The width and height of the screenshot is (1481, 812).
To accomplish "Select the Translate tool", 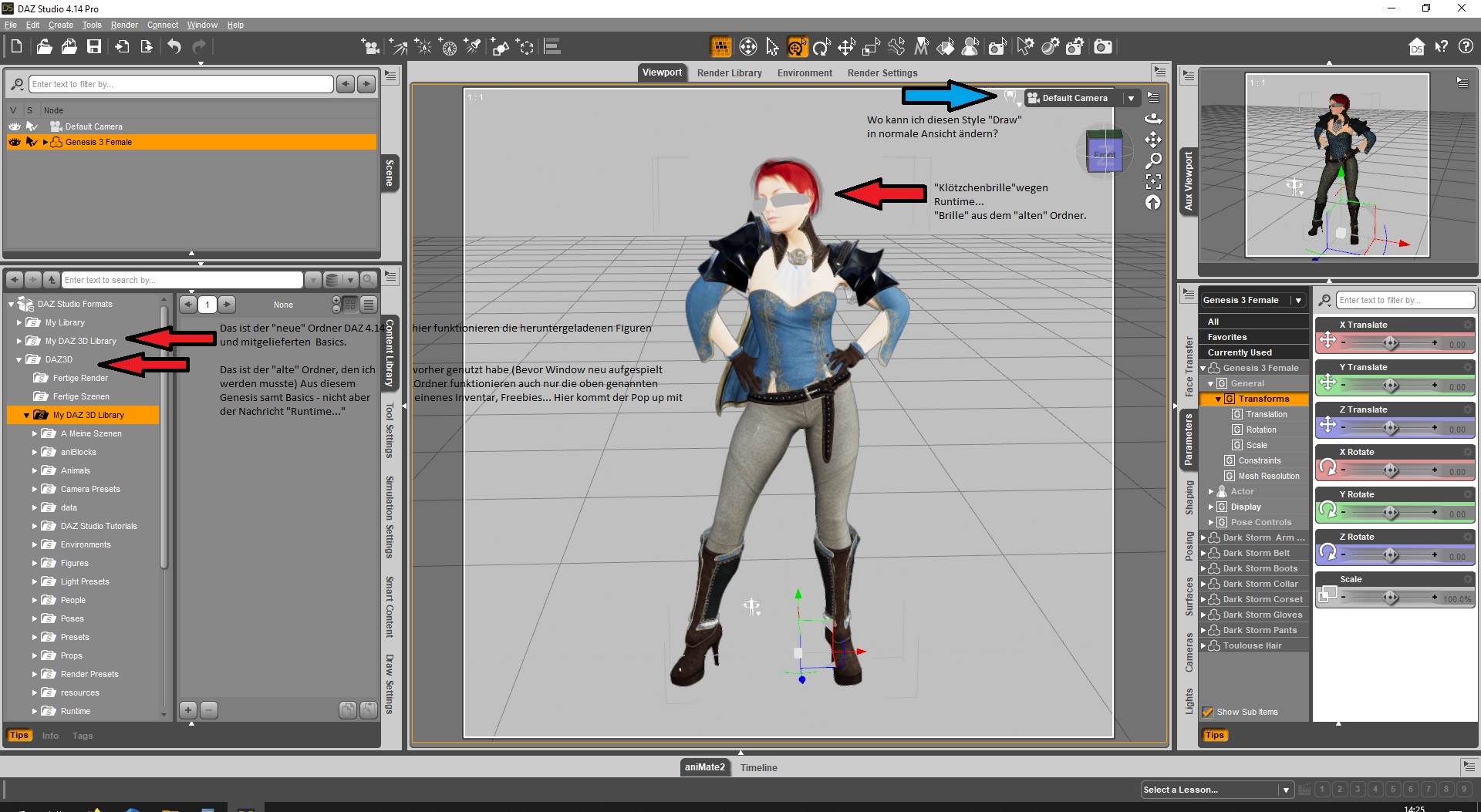I will point(847,47).
